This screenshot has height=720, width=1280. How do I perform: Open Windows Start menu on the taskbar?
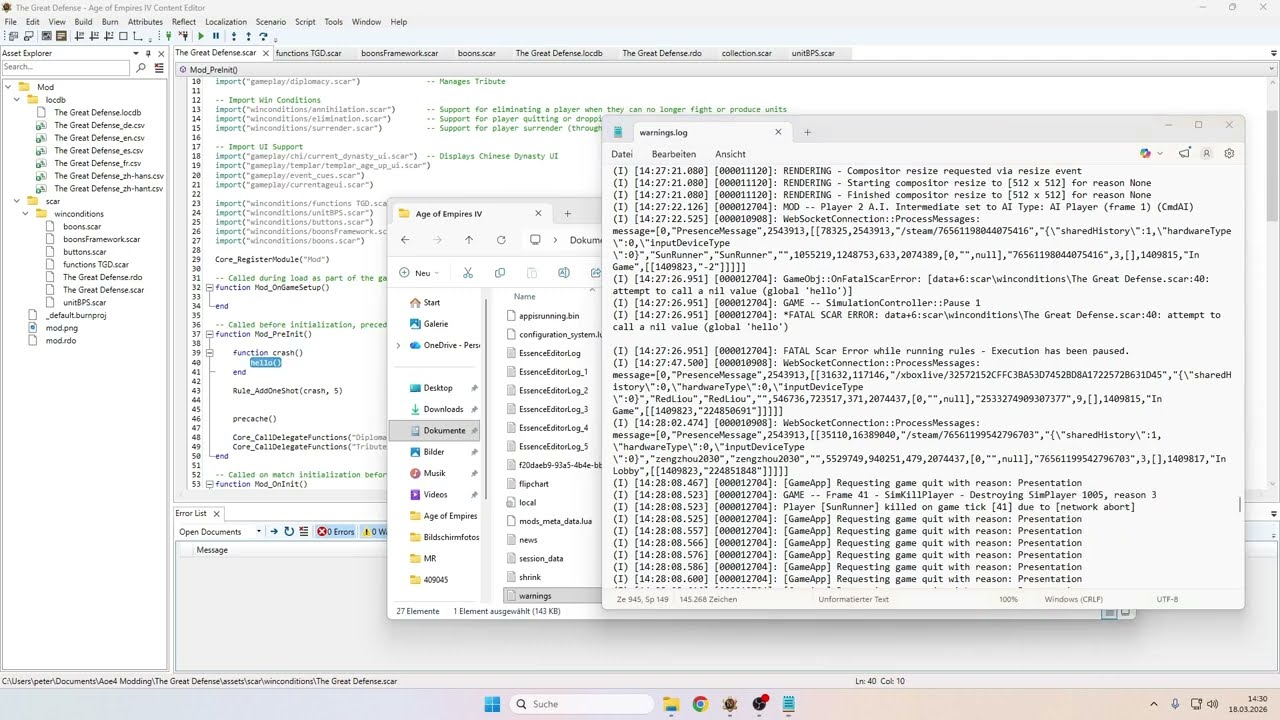[x=493, y=704]
